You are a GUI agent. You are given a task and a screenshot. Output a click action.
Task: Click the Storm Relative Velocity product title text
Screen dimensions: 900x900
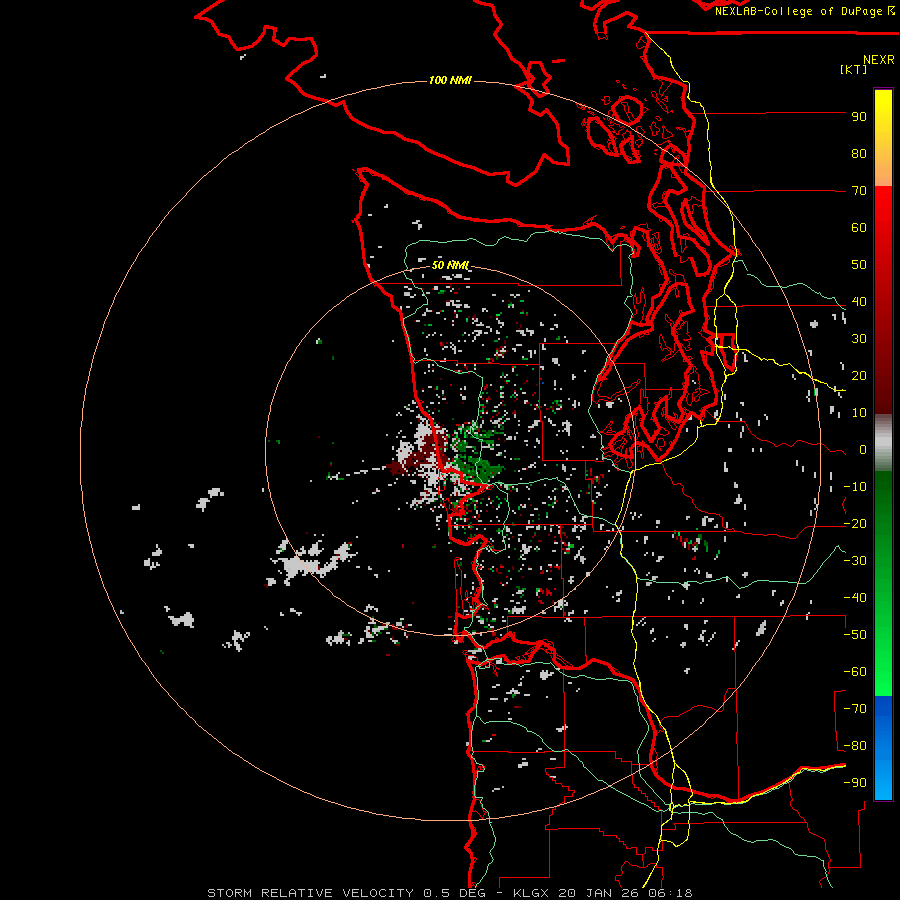point(310,893)
